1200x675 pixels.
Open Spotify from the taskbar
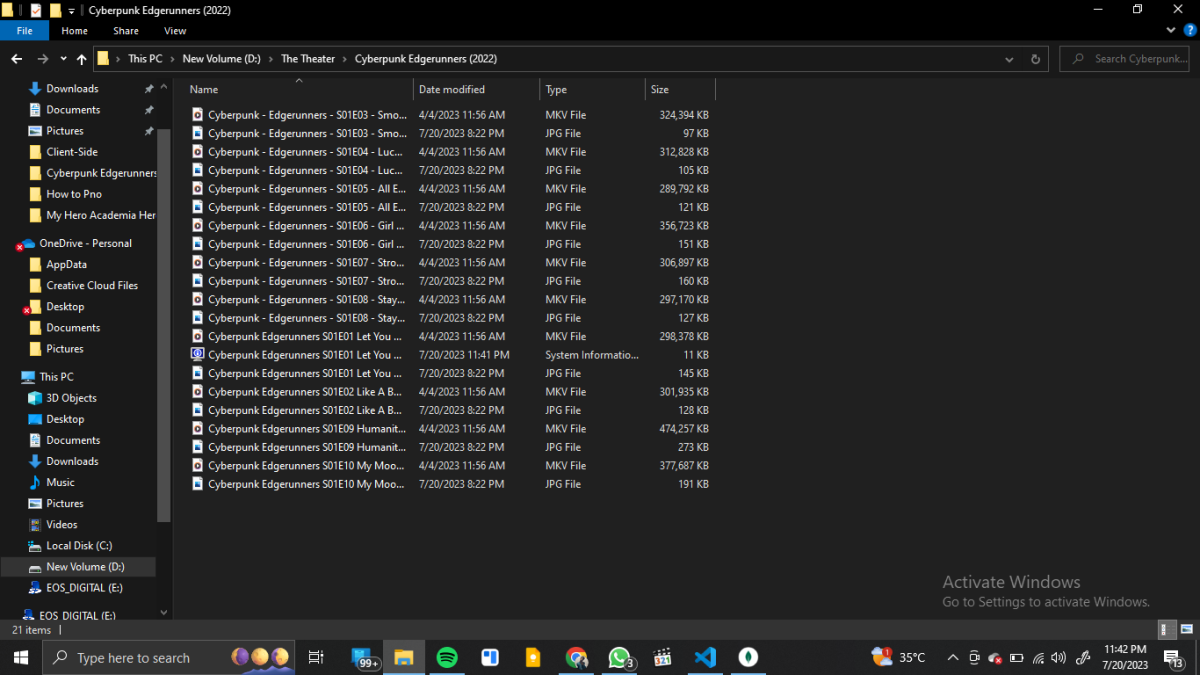447,657
